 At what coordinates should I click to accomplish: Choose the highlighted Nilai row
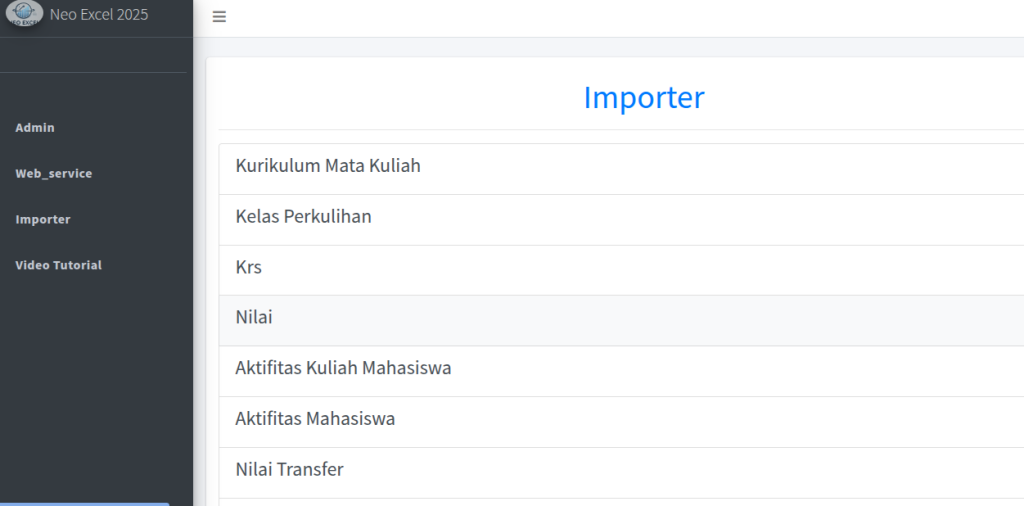tap(254, 318)
